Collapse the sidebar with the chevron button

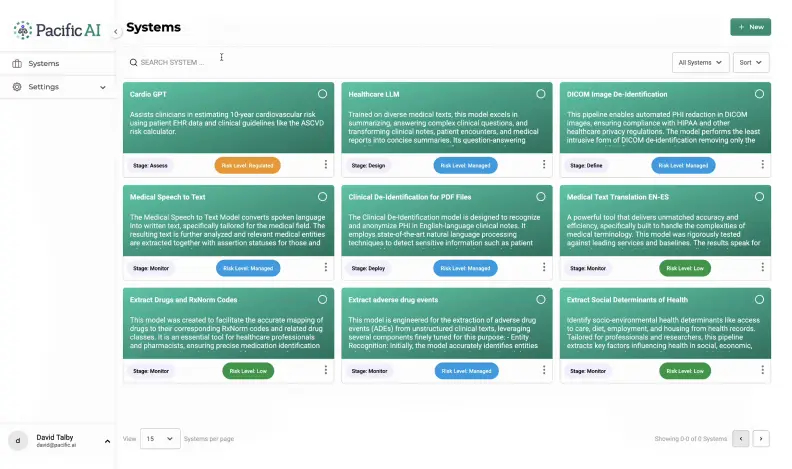pyautogui.click(x=116, y=32)
